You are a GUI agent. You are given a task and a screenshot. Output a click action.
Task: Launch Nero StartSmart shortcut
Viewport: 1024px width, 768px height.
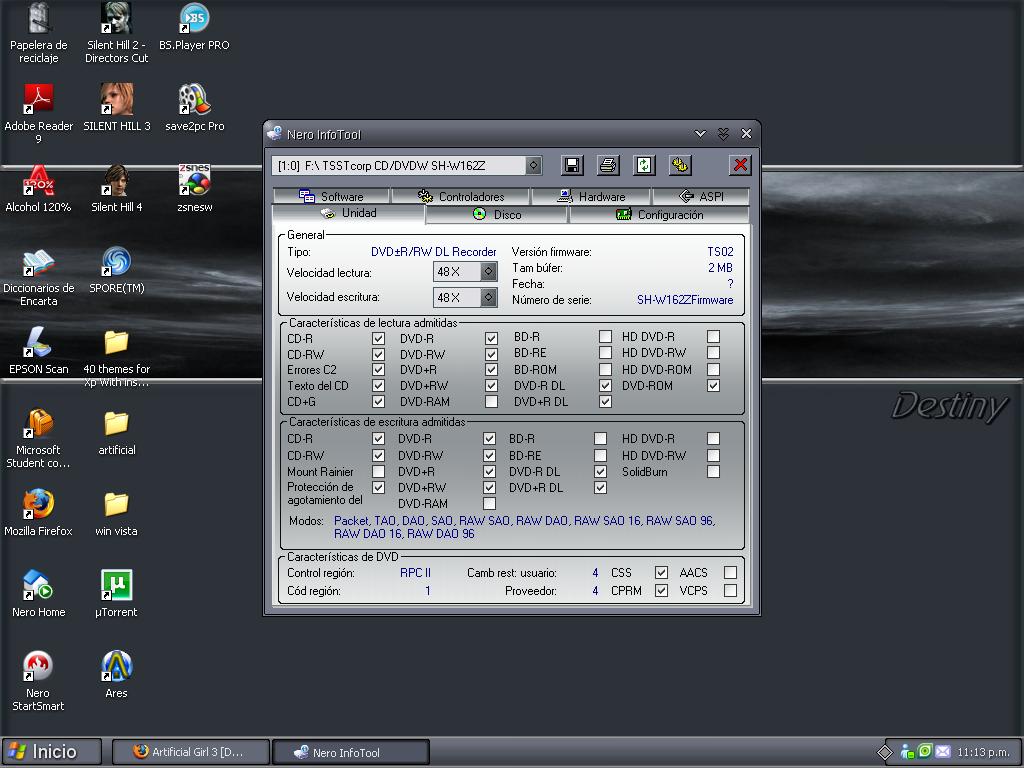pyautogui.click(x=39, y=680)
